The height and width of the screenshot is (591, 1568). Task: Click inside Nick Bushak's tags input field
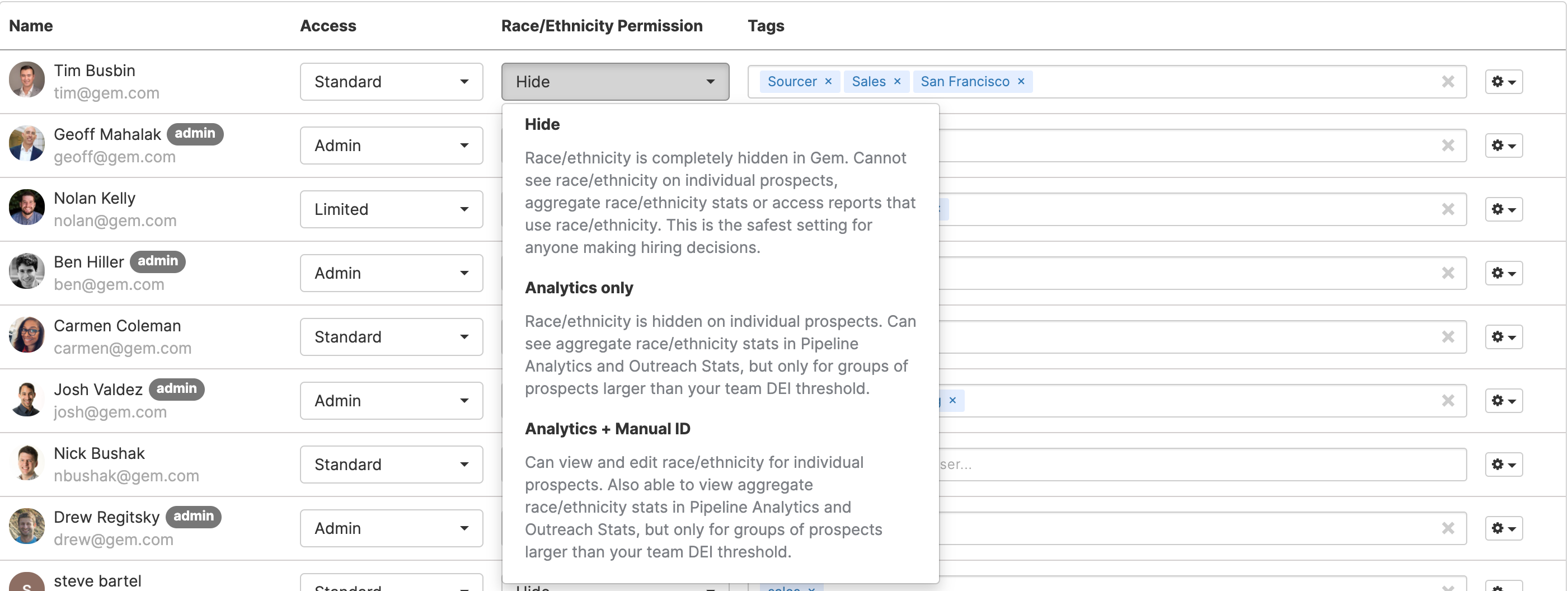[1202, 465]
